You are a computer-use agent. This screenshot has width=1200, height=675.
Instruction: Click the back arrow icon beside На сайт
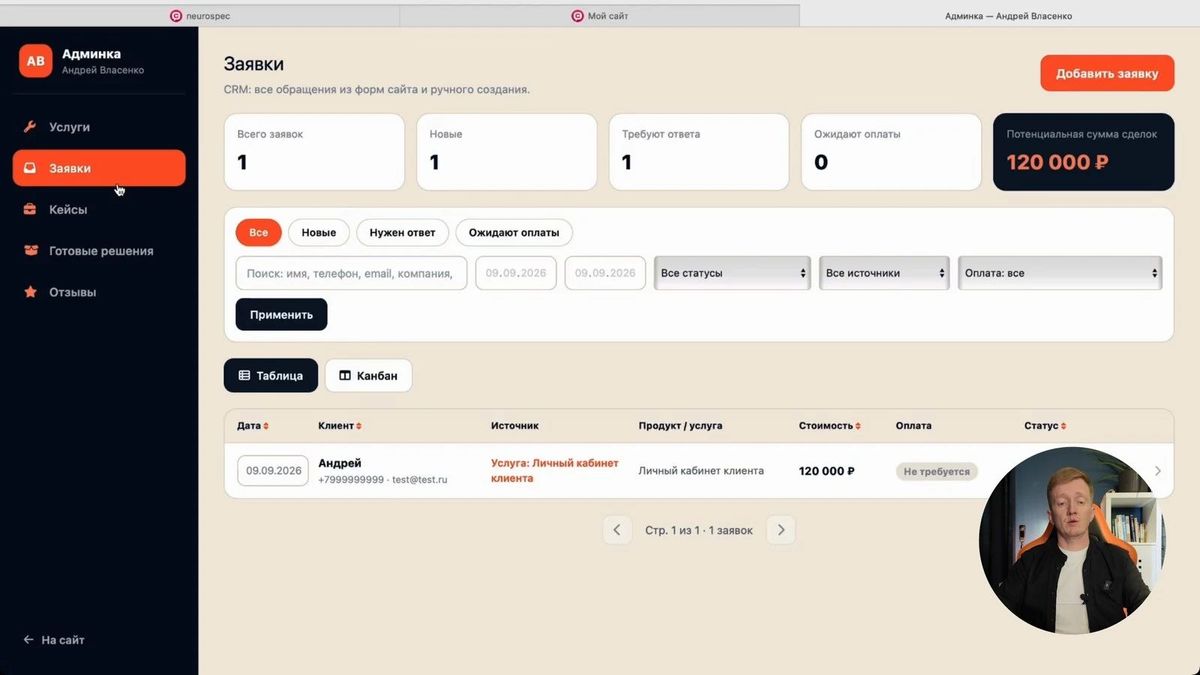click(28, 640)
